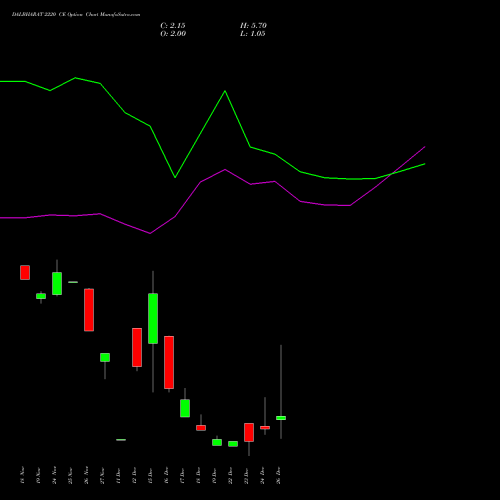Select the 17 Dec date label
Image resolution: width=500 pixels, height=500 pixels.
click(x=182, y=475)
